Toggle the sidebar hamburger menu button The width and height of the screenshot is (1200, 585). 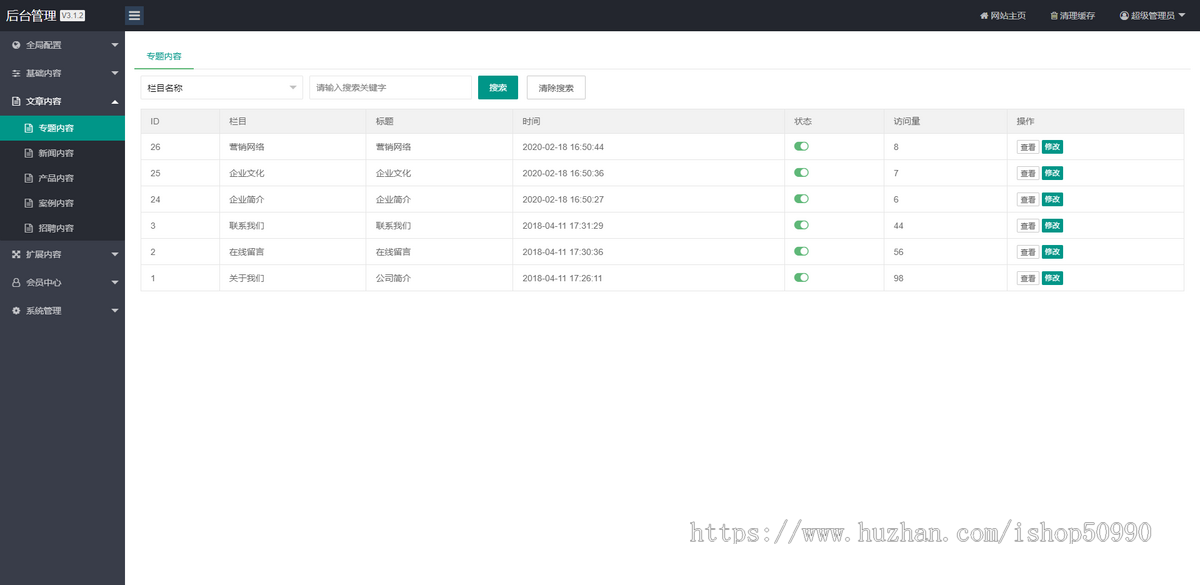[x=135, y=15]
